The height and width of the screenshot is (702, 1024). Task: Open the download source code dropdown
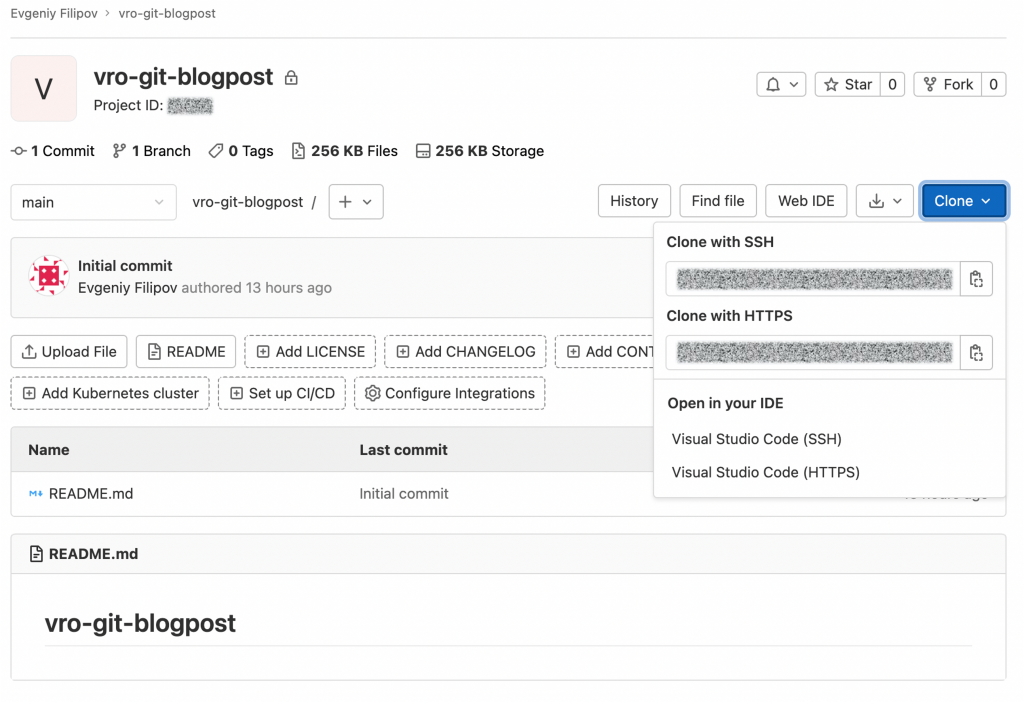click(x=885, y=201)
